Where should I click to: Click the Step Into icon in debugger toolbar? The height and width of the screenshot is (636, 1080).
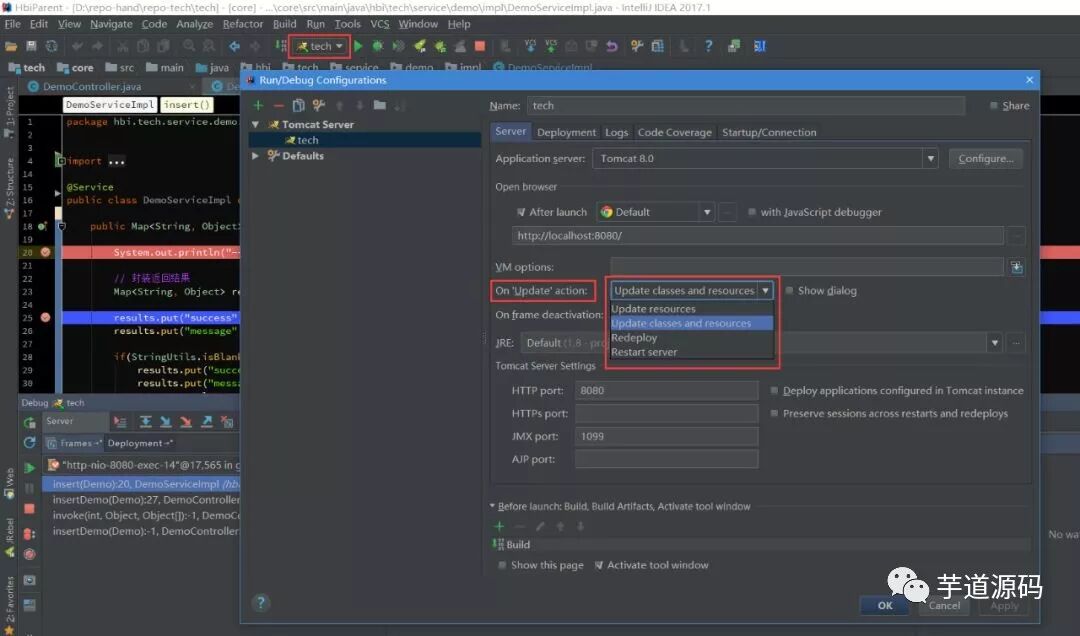pos(165,422)
